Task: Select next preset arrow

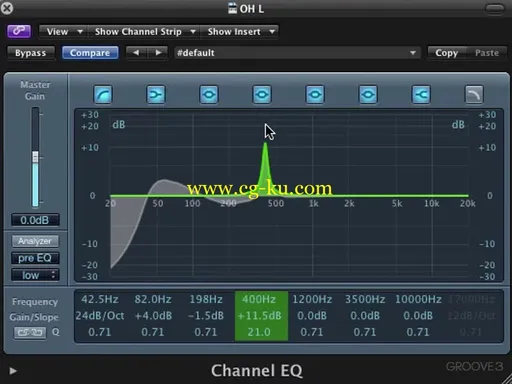Action: point(158,53)
